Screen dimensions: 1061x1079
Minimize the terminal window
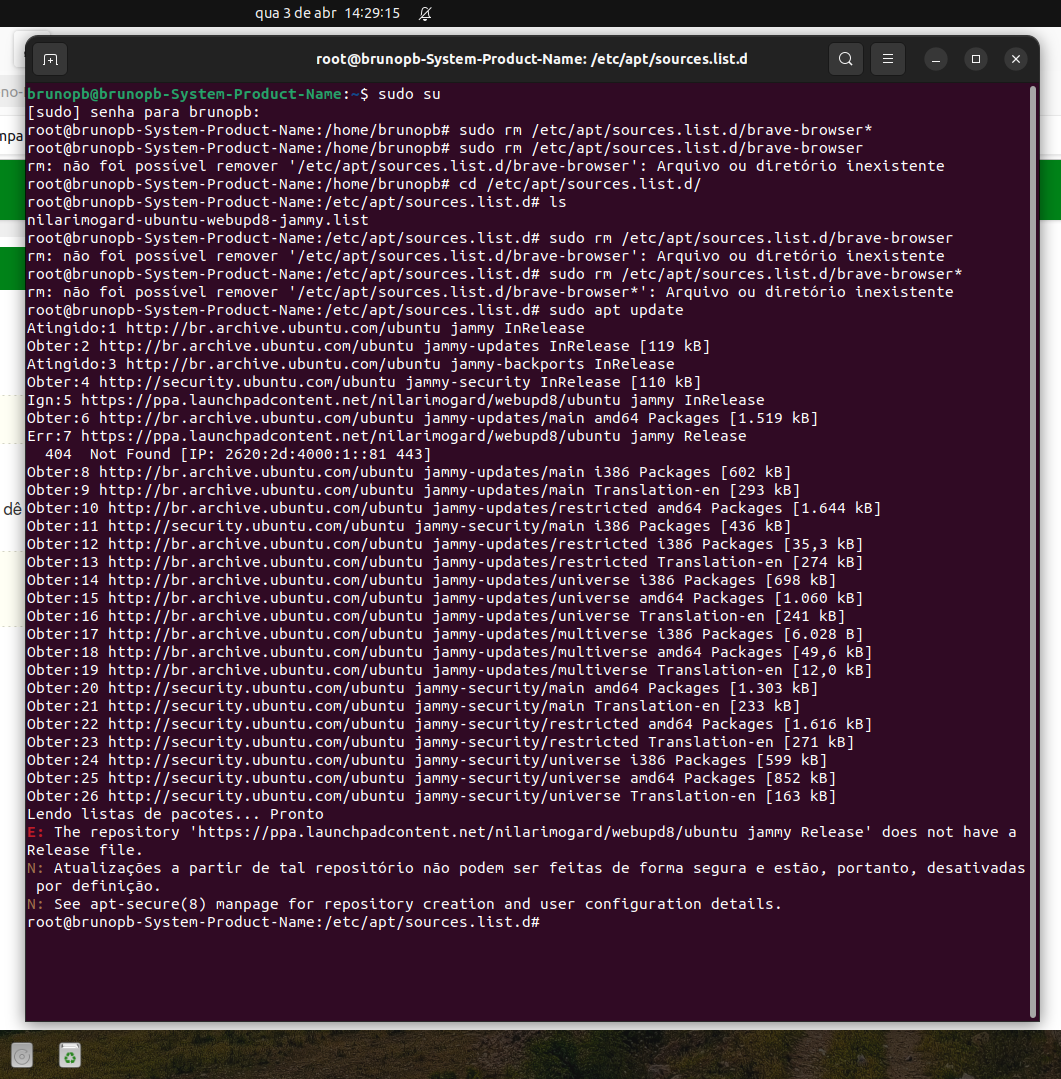click(x=936, y=60)
